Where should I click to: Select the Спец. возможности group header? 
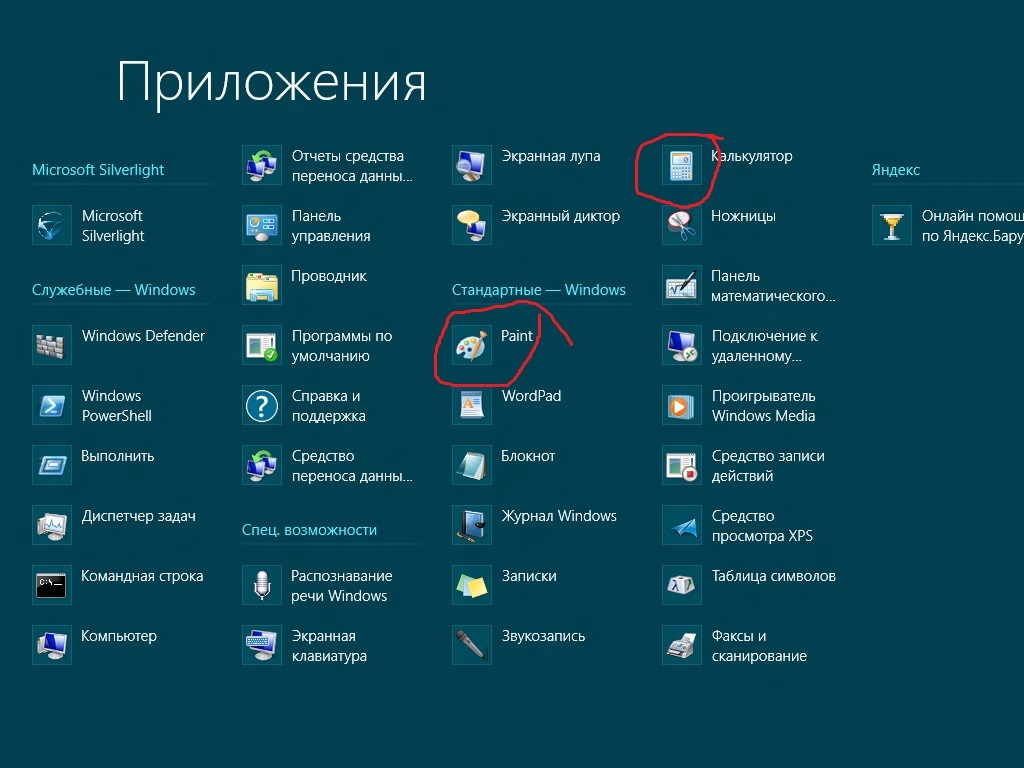[310, 530]
